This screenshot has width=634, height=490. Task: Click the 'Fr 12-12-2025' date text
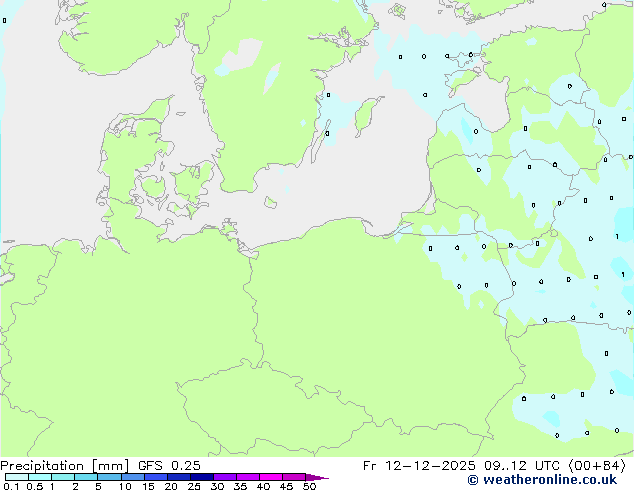[419, 466]
